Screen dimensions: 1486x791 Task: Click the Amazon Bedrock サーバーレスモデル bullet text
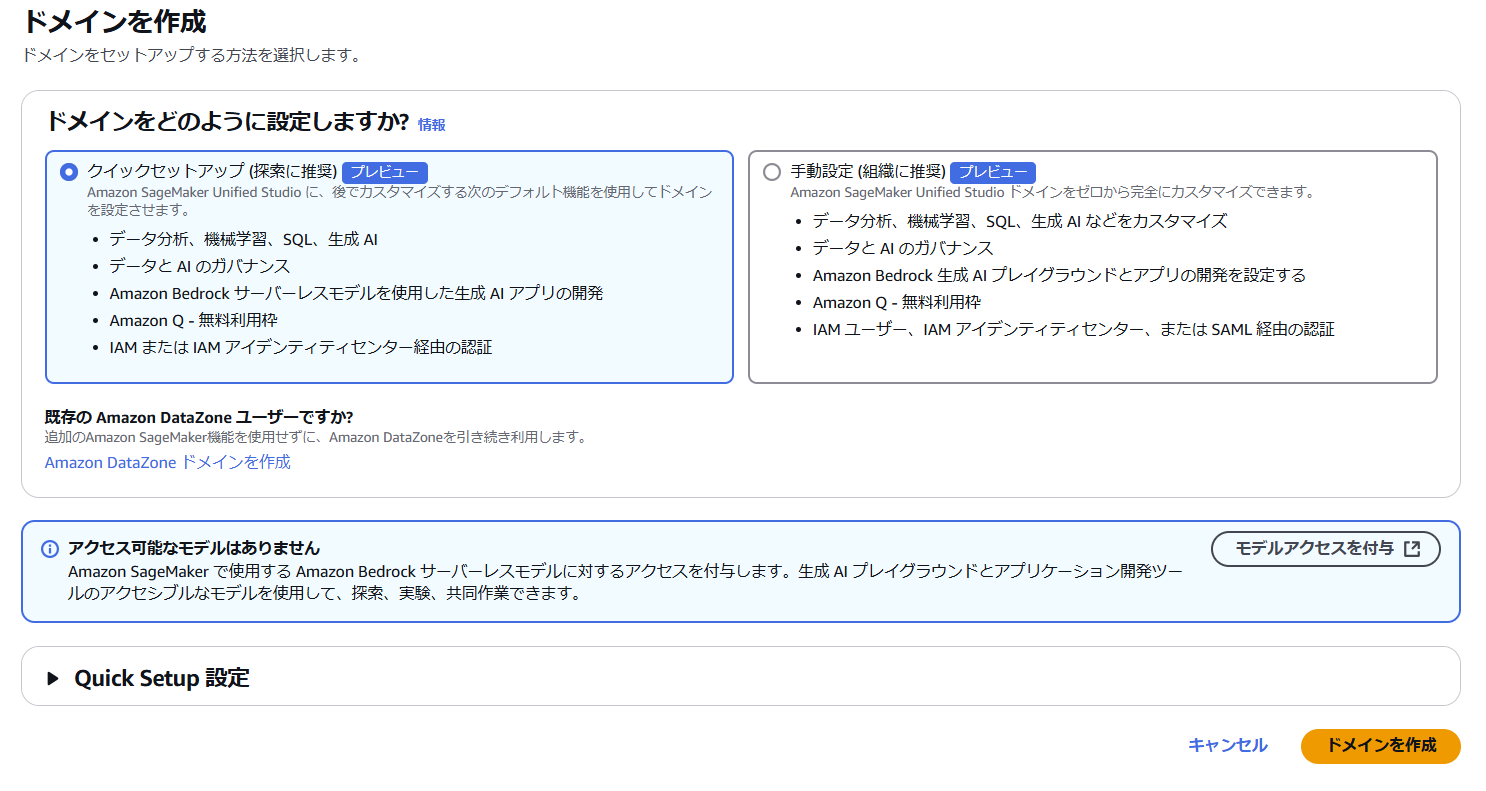click(357, 293)
